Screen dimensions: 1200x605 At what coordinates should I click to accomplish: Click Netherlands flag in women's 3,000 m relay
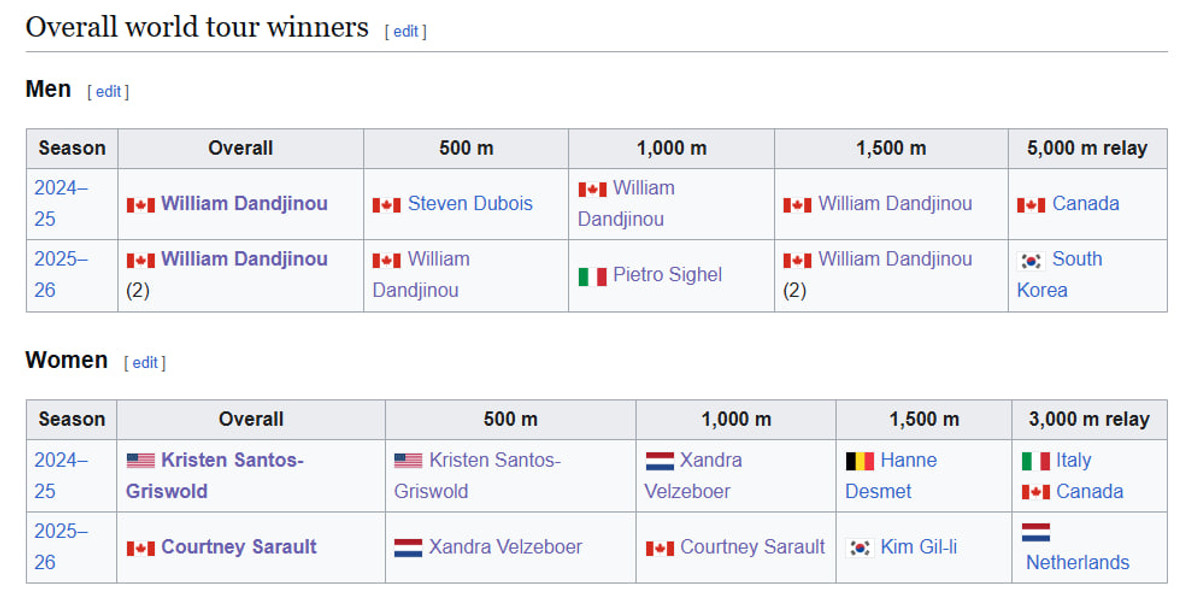(x=1035, y=532)
